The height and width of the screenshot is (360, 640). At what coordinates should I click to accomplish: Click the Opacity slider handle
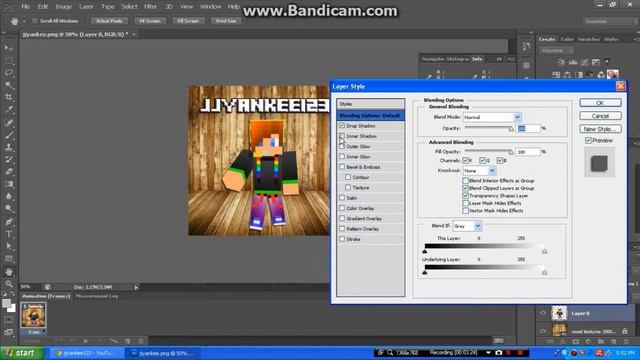point(511,129)
